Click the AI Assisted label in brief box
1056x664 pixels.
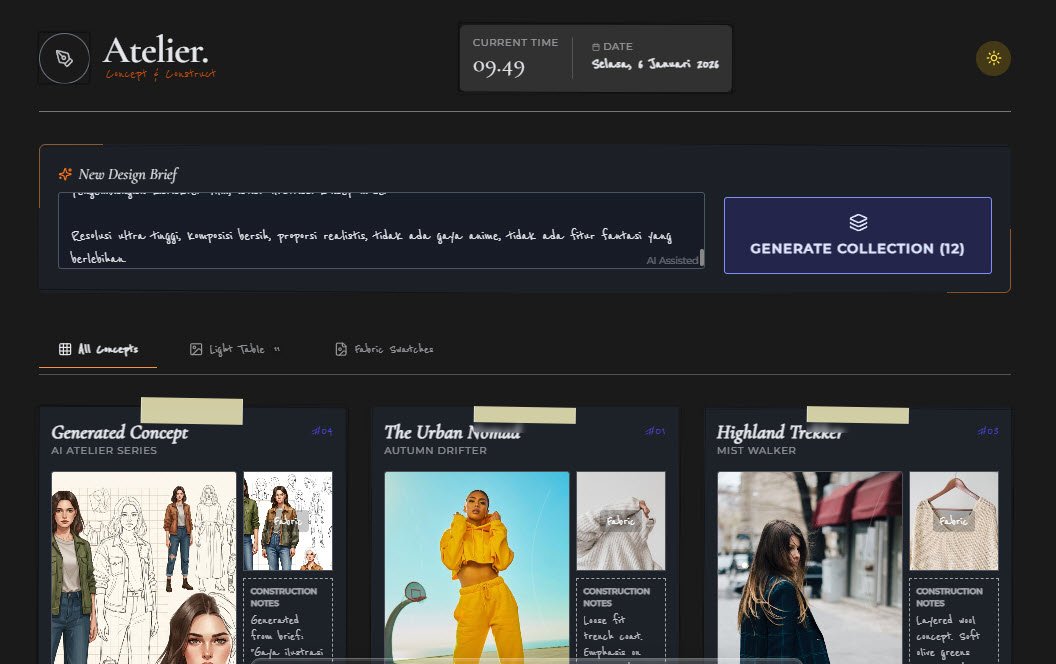pos(672,261)
